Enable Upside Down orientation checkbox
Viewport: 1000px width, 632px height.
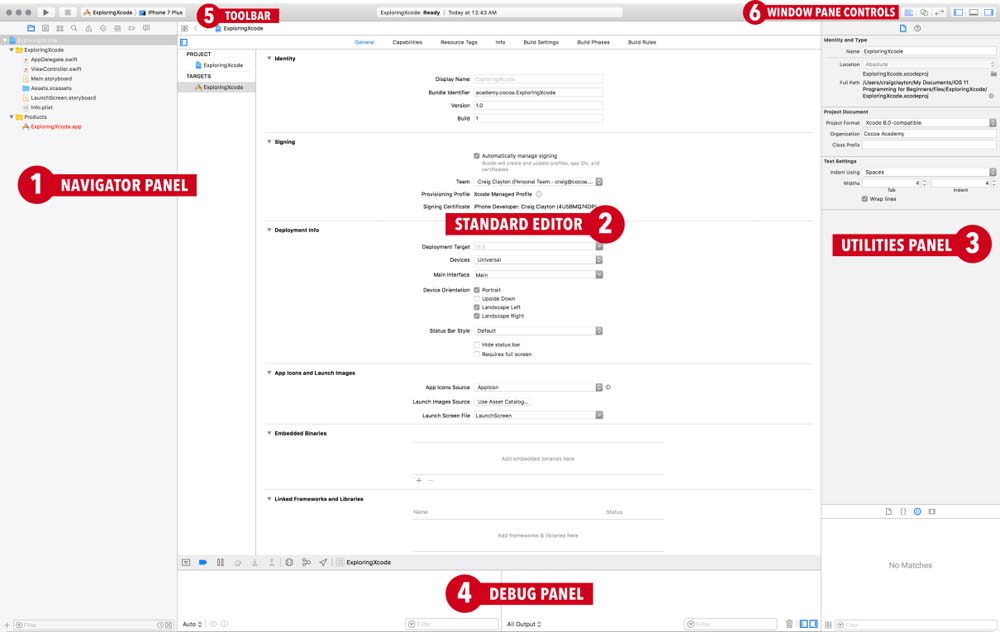(476, 298)
